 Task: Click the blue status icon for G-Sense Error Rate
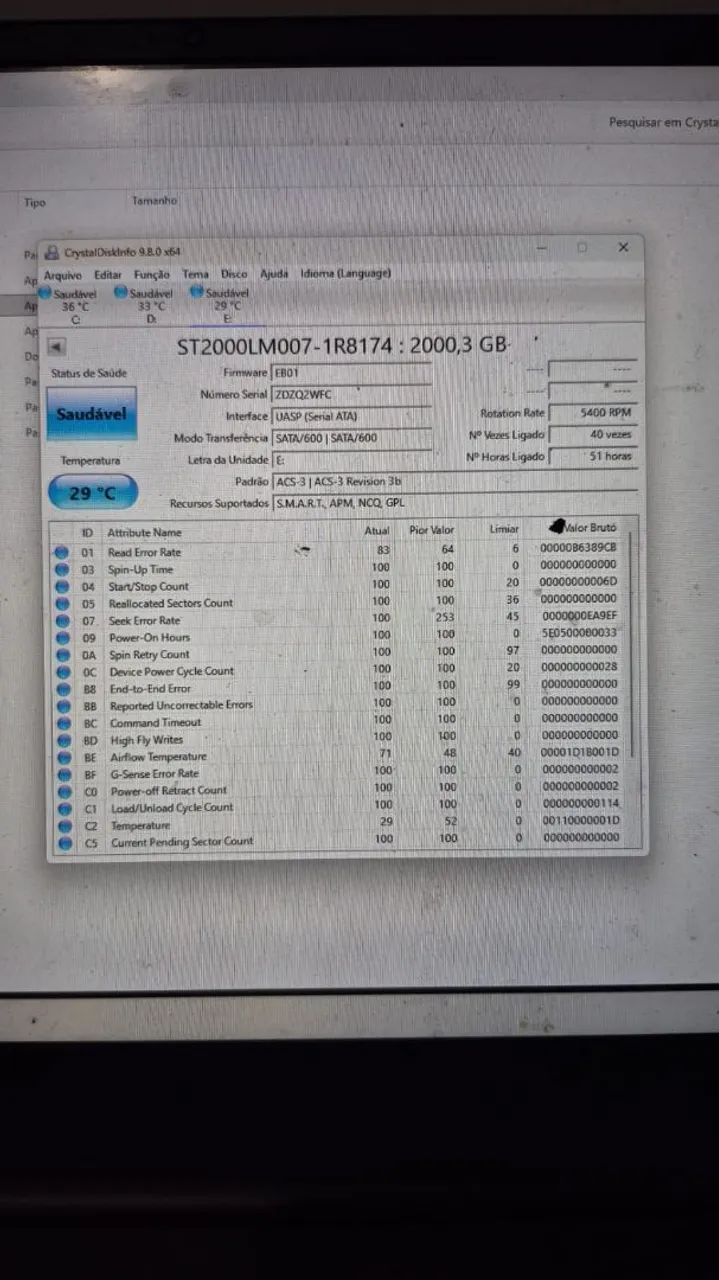tap(63, 775)
